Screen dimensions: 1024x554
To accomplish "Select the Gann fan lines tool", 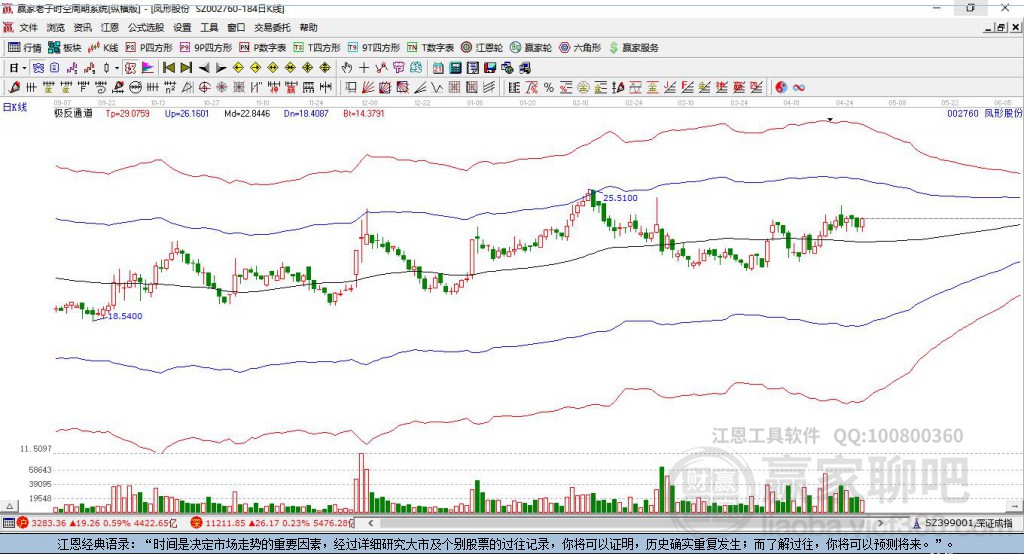I will point(368,88).
